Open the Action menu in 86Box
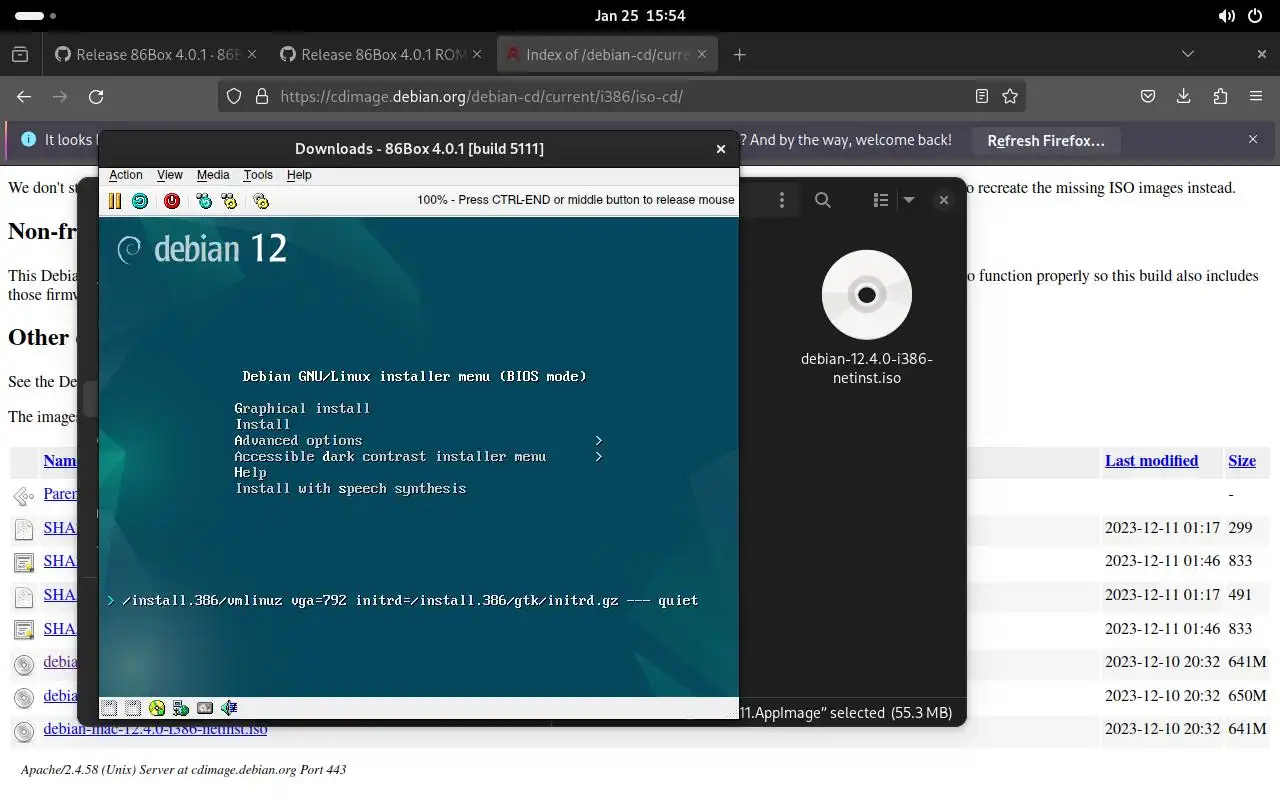This screenshot has height=800, width=1280. [x=126, y=175]
